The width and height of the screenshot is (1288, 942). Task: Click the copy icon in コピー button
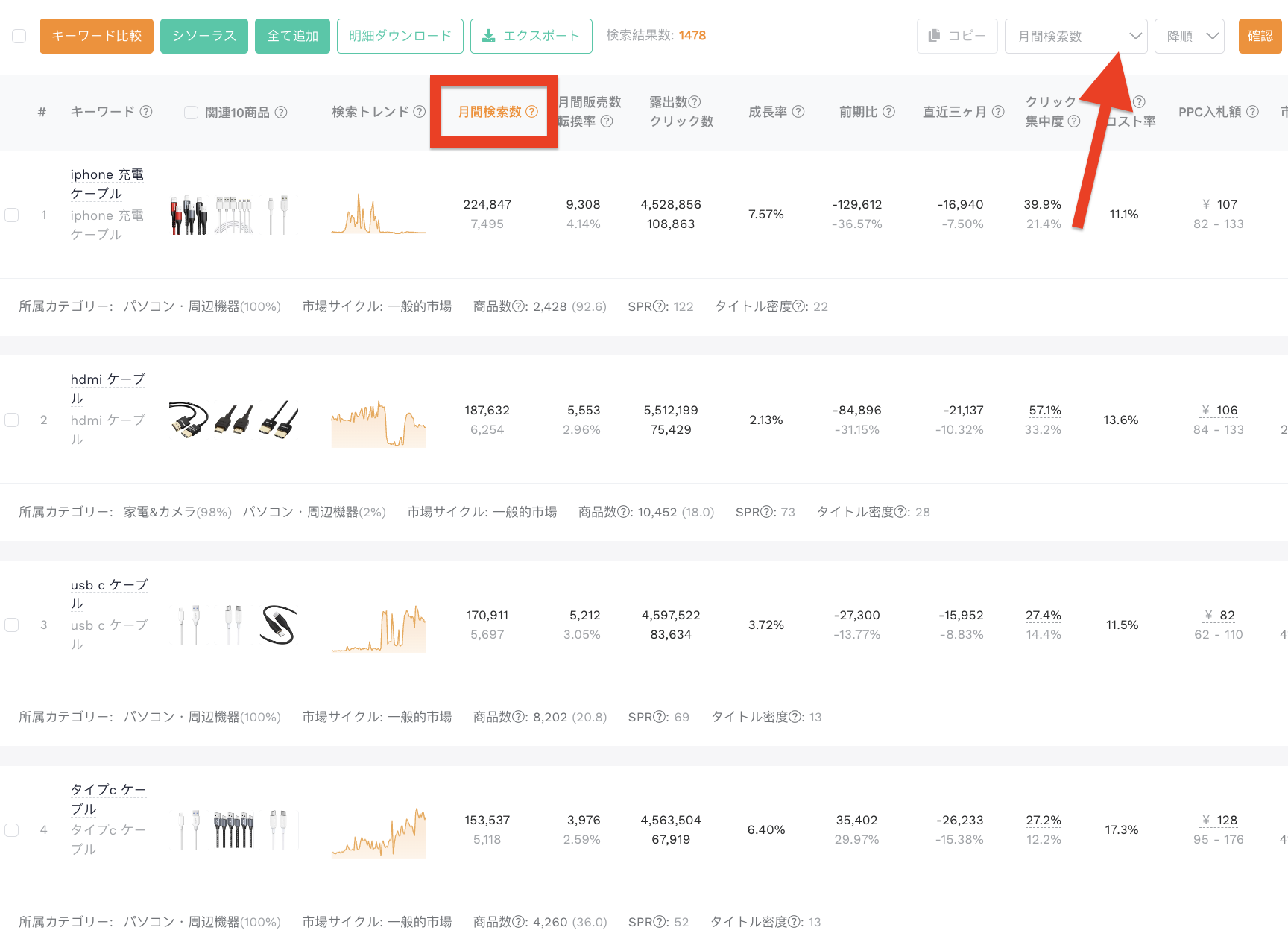(x=934, y=36)
